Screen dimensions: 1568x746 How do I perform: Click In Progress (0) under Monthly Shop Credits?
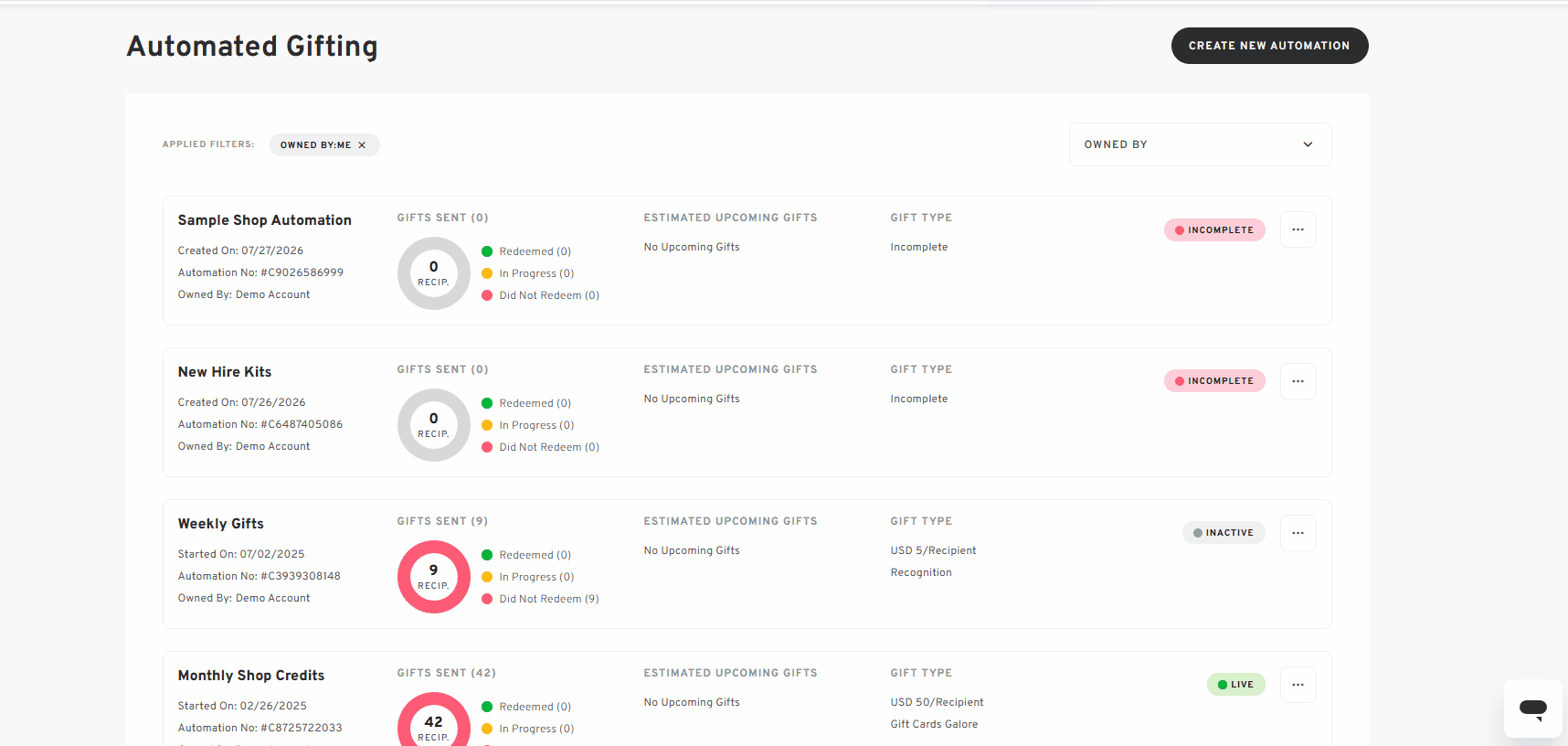click(528, 729)
